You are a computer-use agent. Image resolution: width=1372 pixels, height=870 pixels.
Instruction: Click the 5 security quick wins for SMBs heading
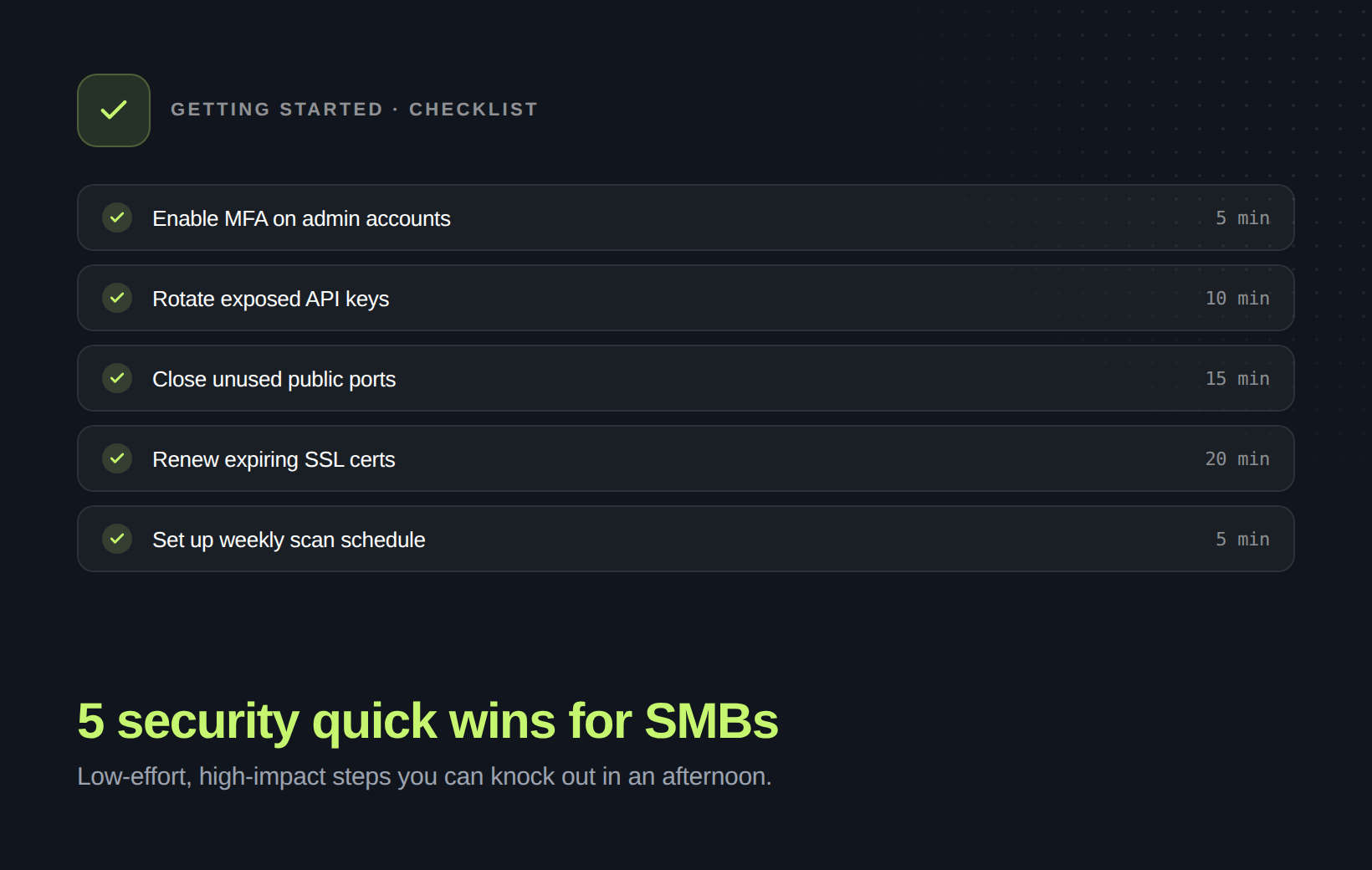tap(427, 721)
